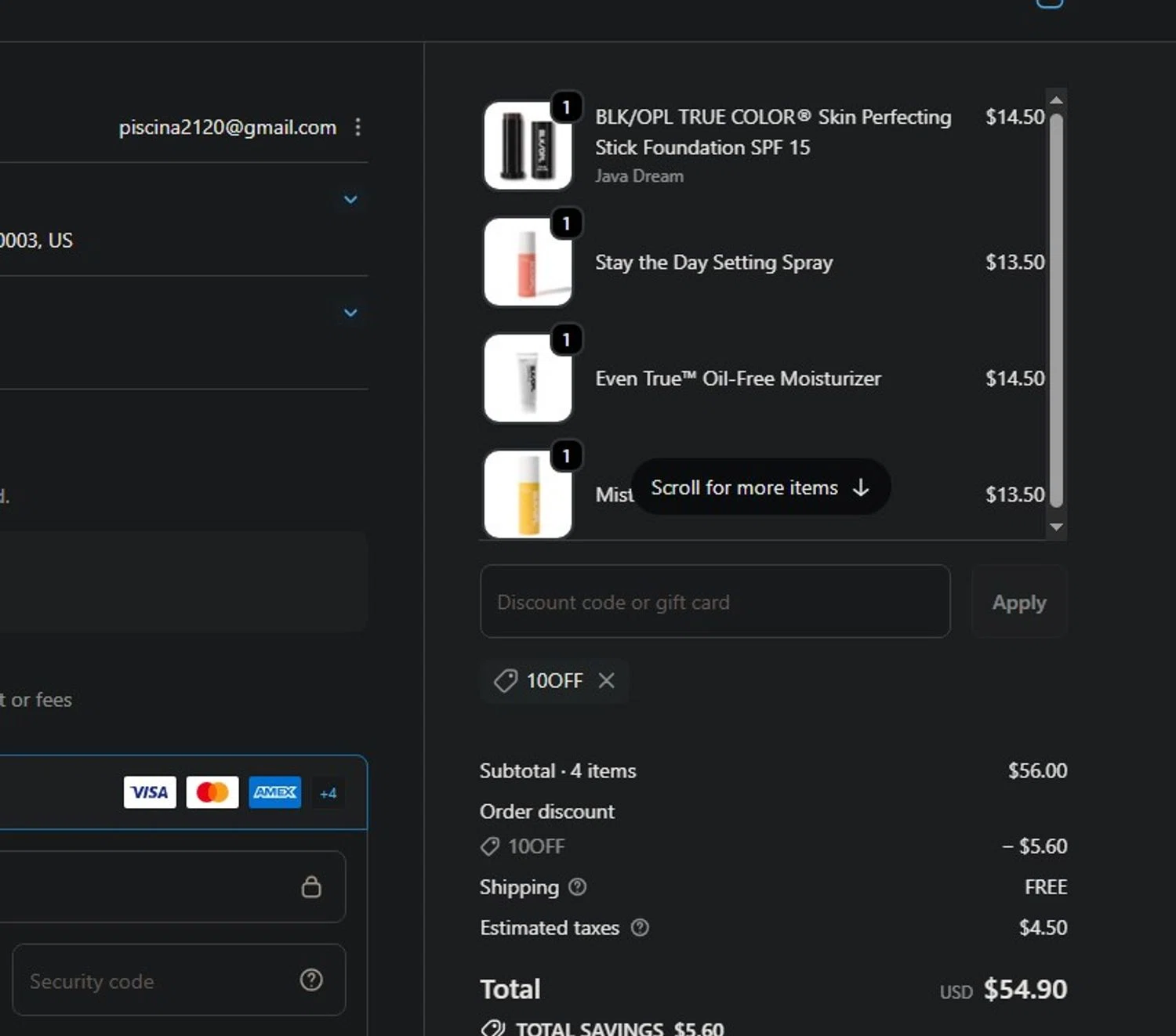
Task: Focus the Security code input field
Action: [179, 980]
